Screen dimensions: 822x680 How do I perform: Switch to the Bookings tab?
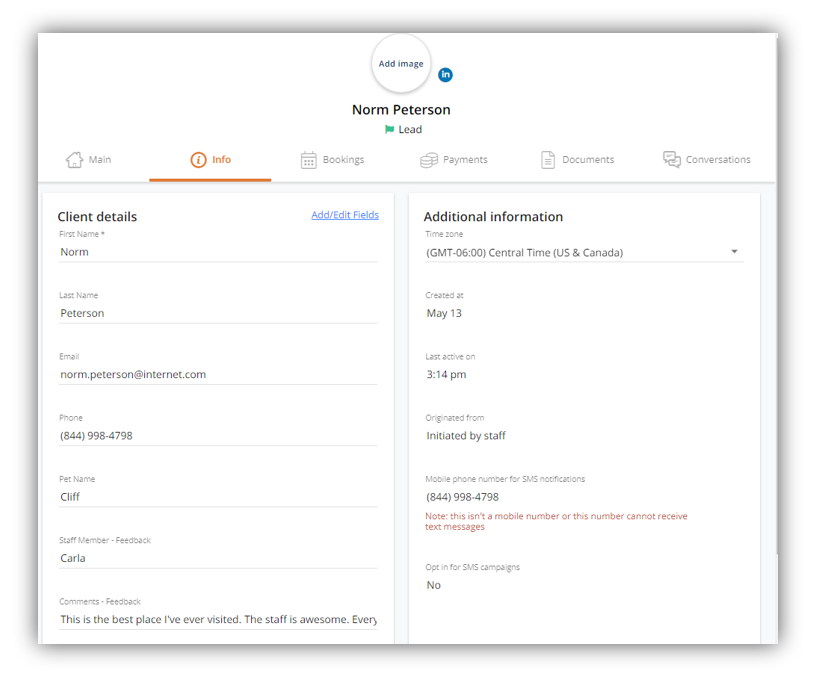pos(332,160)
